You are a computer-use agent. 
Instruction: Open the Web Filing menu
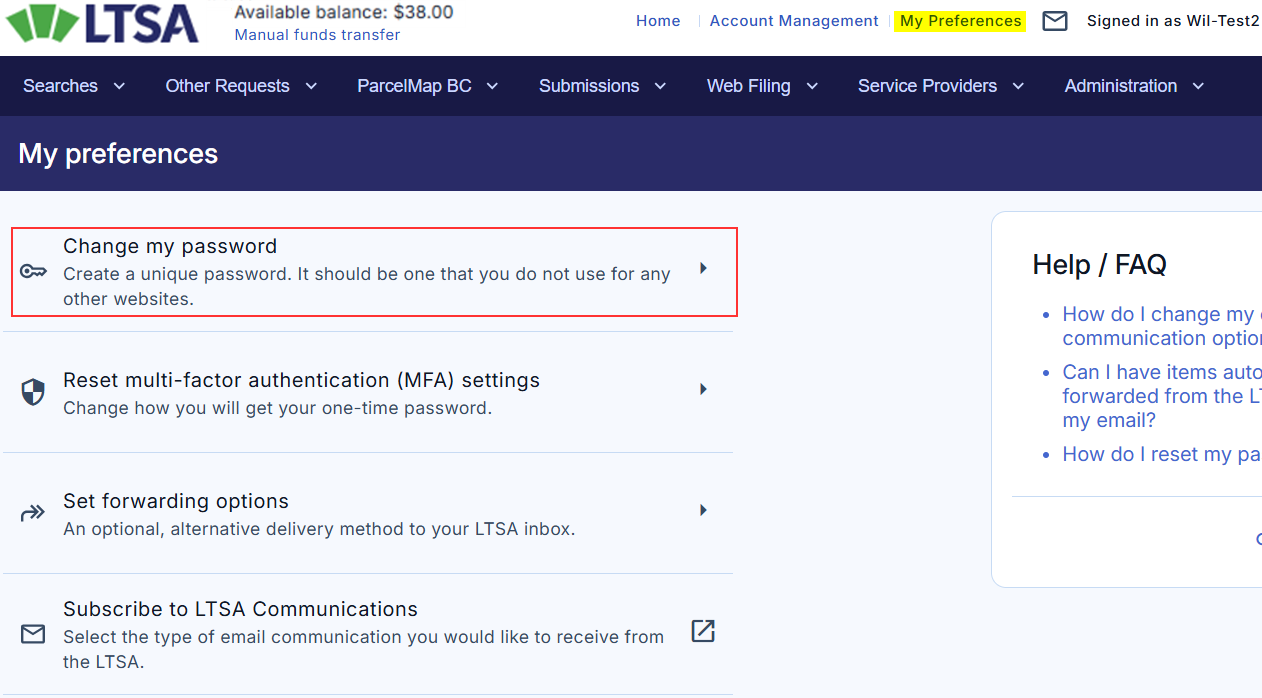(762, 86)
